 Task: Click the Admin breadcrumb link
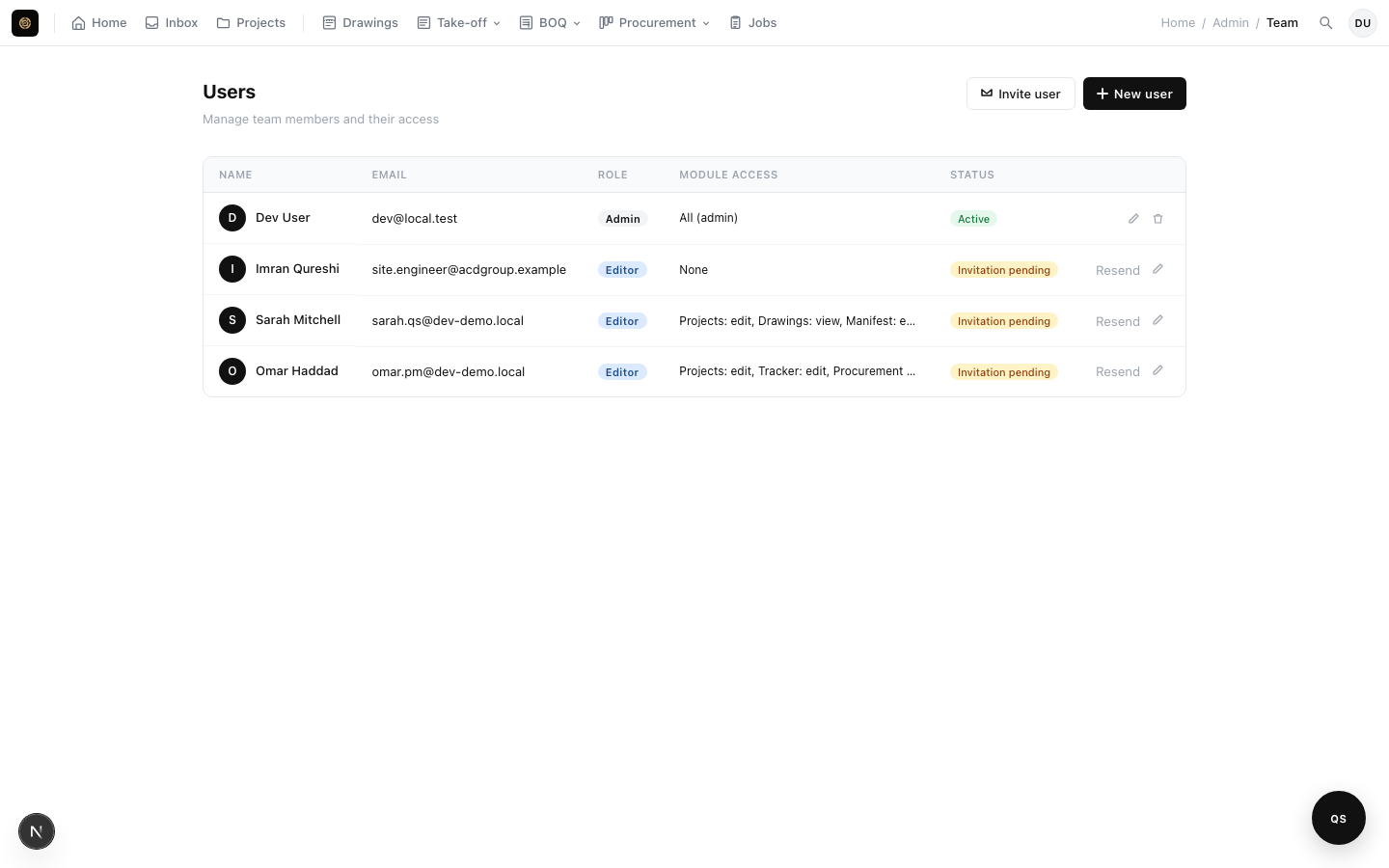pos(1231,23)
